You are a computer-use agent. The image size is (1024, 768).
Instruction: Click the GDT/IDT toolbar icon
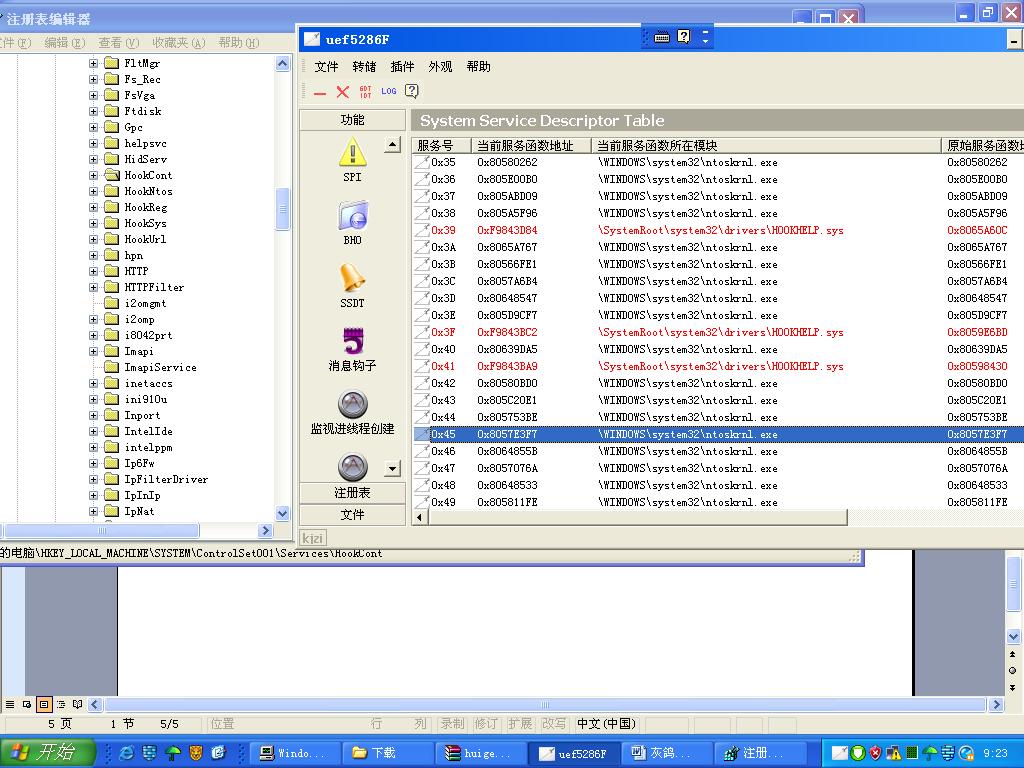[365, 91]
